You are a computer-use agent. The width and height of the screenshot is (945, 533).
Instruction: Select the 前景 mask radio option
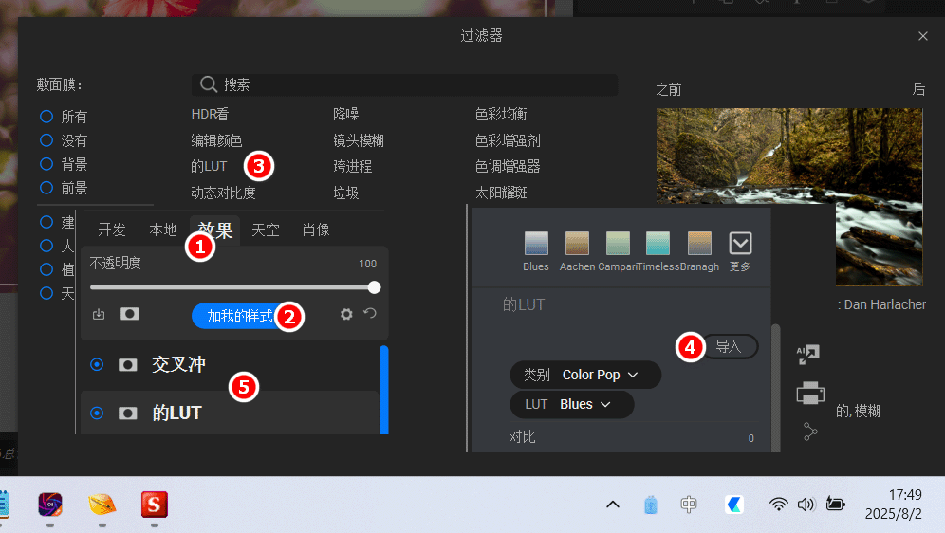pyautogui.click(x=46, y=188)
